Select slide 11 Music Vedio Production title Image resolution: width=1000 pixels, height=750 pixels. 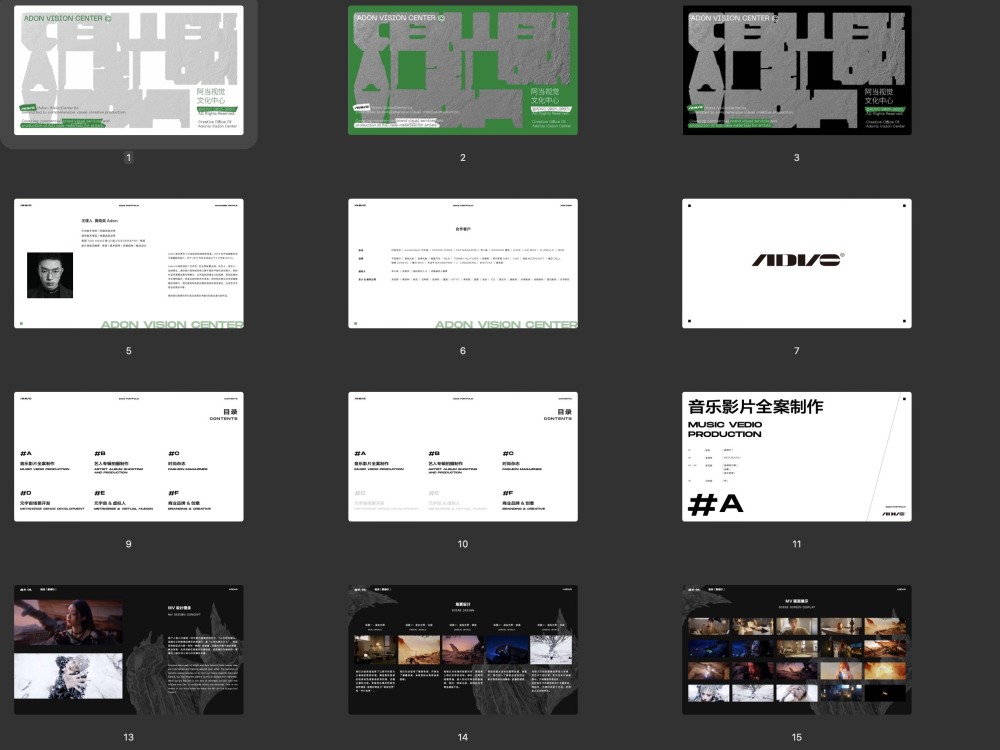click(797, 457)
